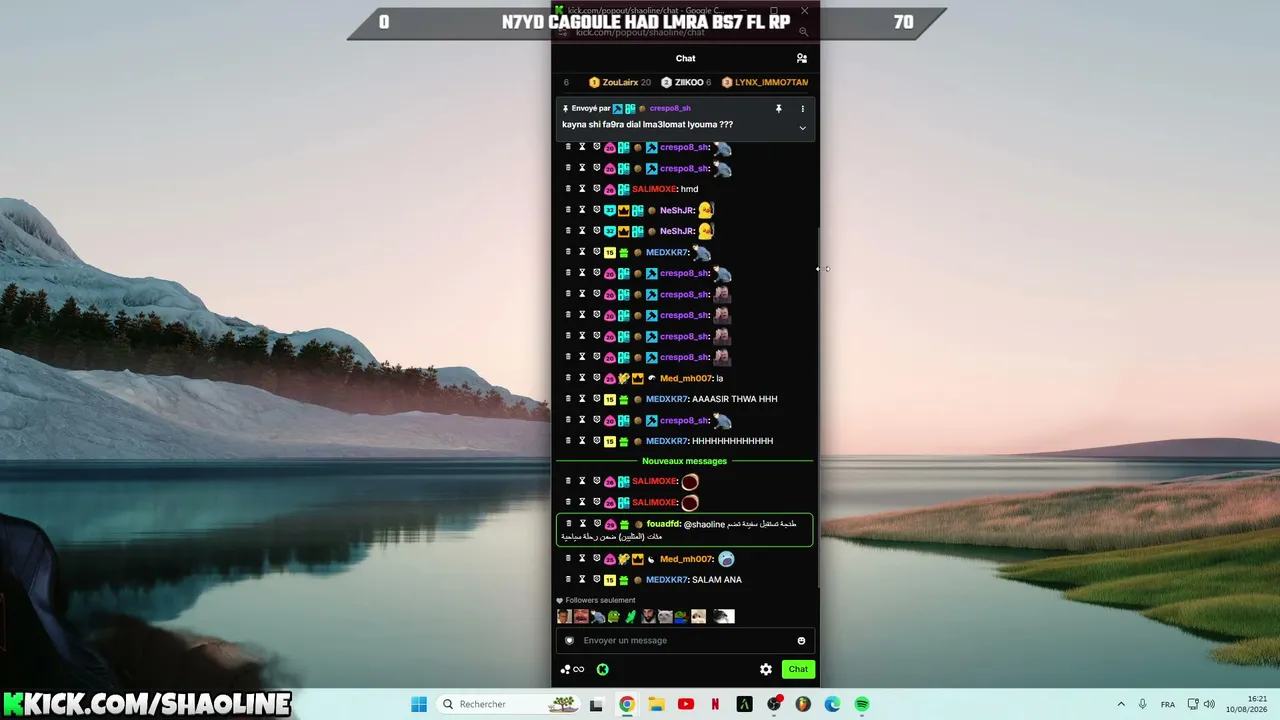Click the chat scrollbar thumb
1280x720 pixels.
[817, 407]
